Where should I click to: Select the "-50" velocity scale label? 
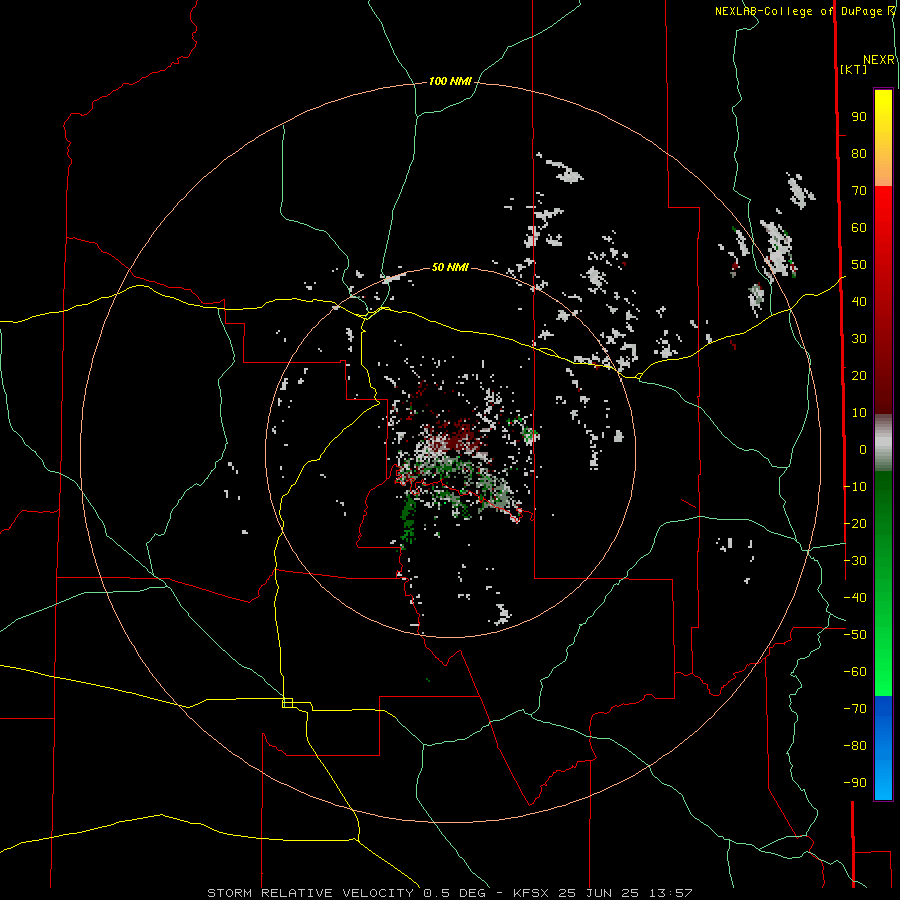point(855,635)
